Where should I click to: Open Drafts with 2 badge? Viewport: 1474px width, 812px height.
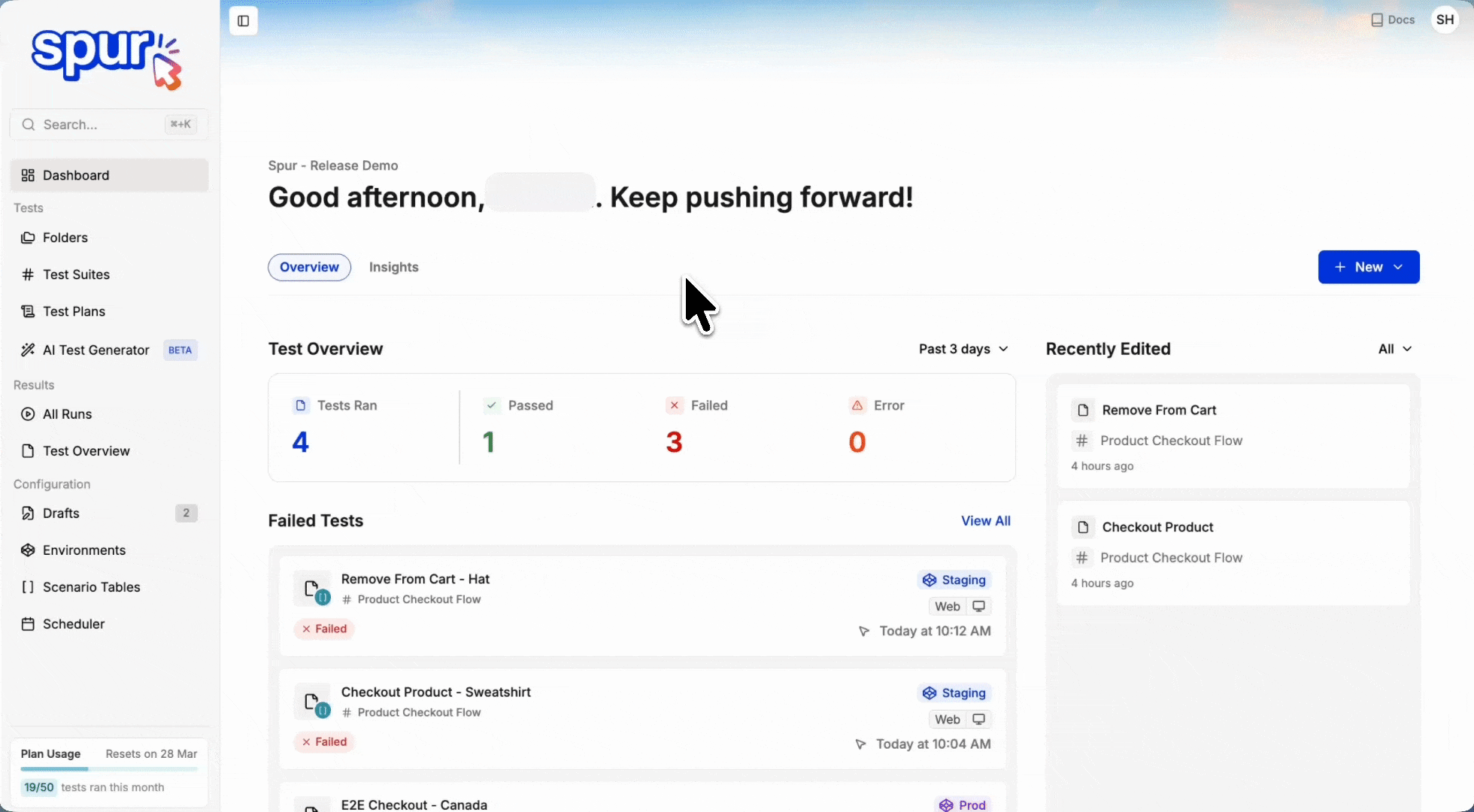[61, 514]
